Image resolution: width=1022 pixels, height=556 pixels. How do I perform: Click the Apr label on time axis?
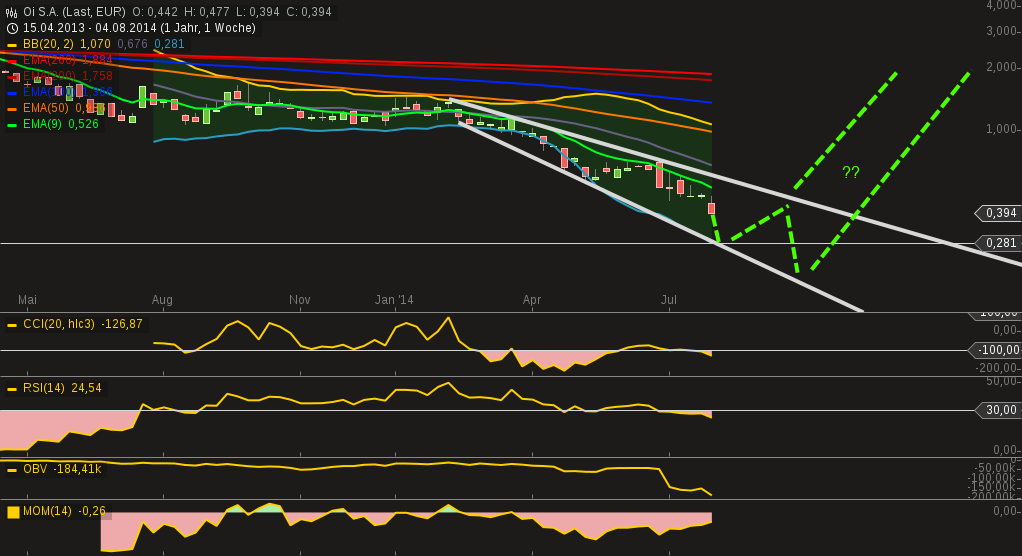[x=532, y=300]
